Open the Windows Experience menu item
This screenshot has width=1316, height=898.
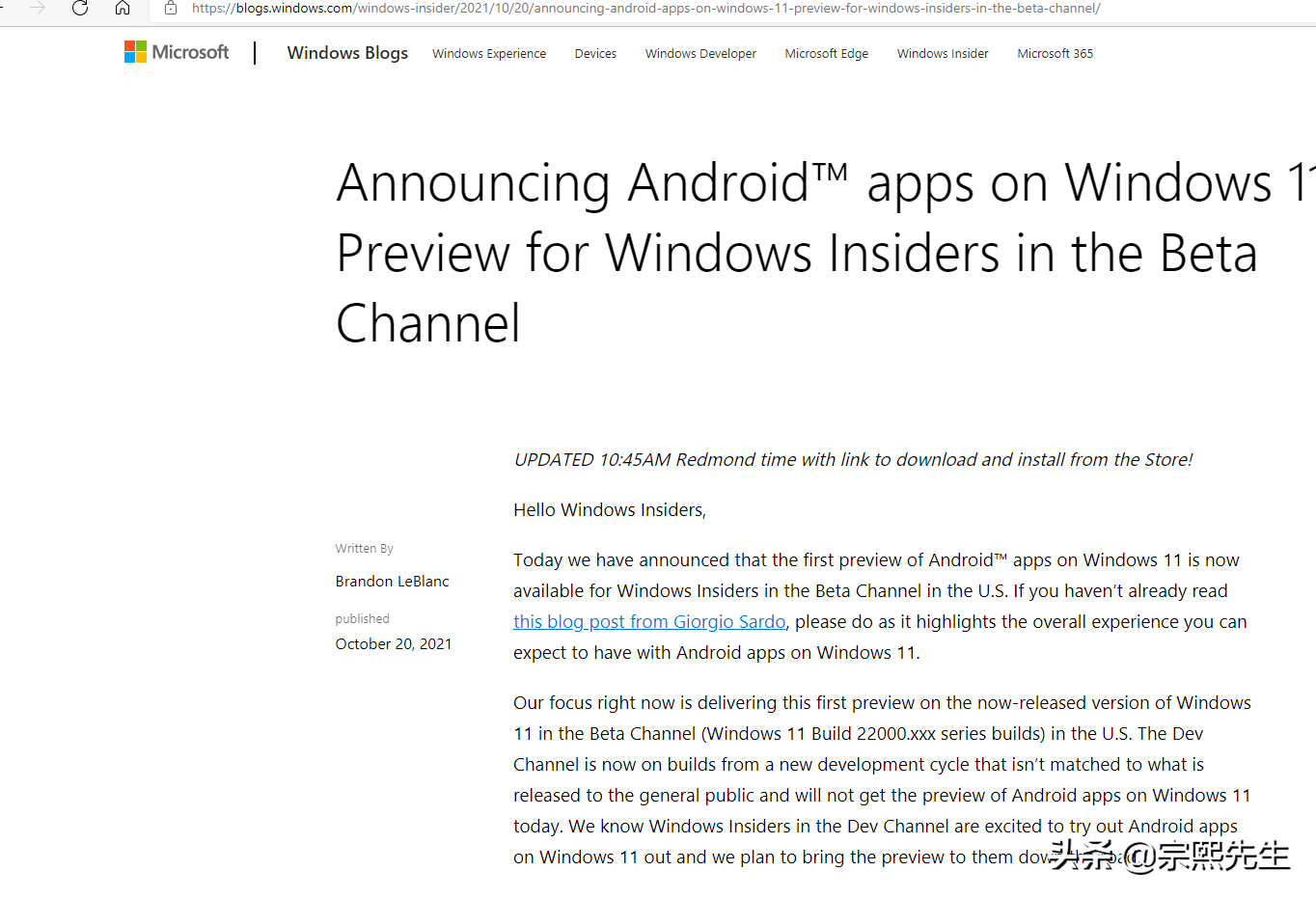pos(489,54)
